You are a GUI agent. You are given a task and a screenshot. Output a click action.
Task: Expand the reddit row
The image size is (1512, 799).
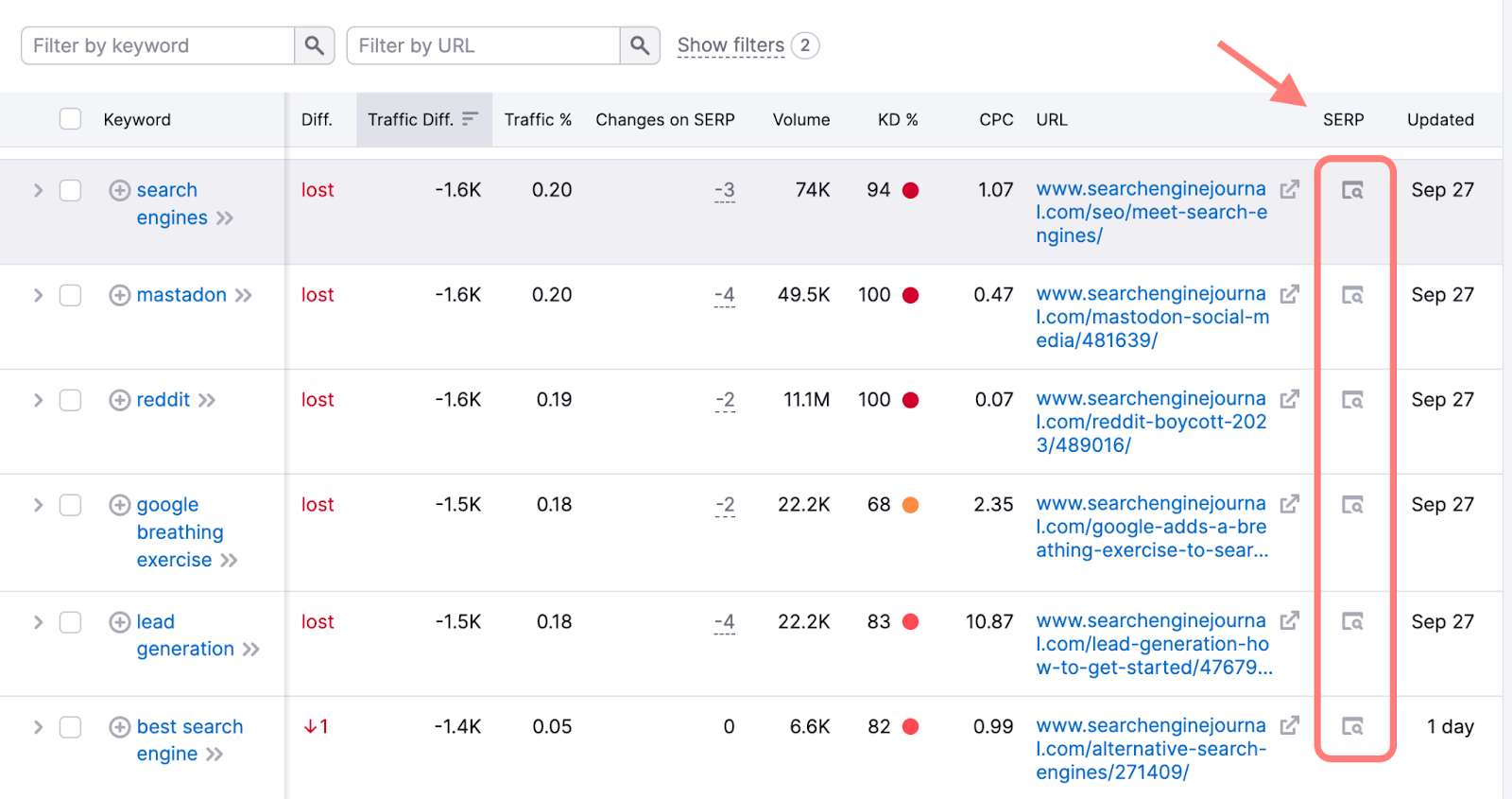[38, 400]
